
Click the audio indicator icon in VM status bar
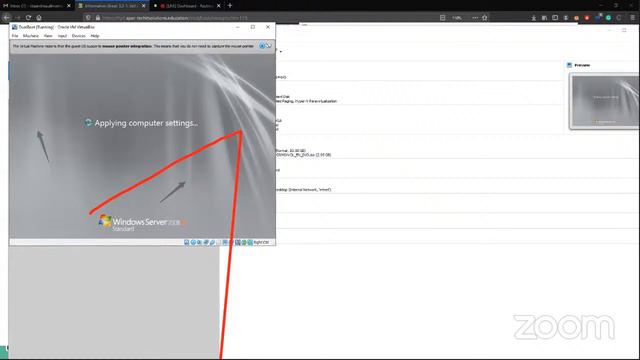pyautogui.click(x=200, y=242)
